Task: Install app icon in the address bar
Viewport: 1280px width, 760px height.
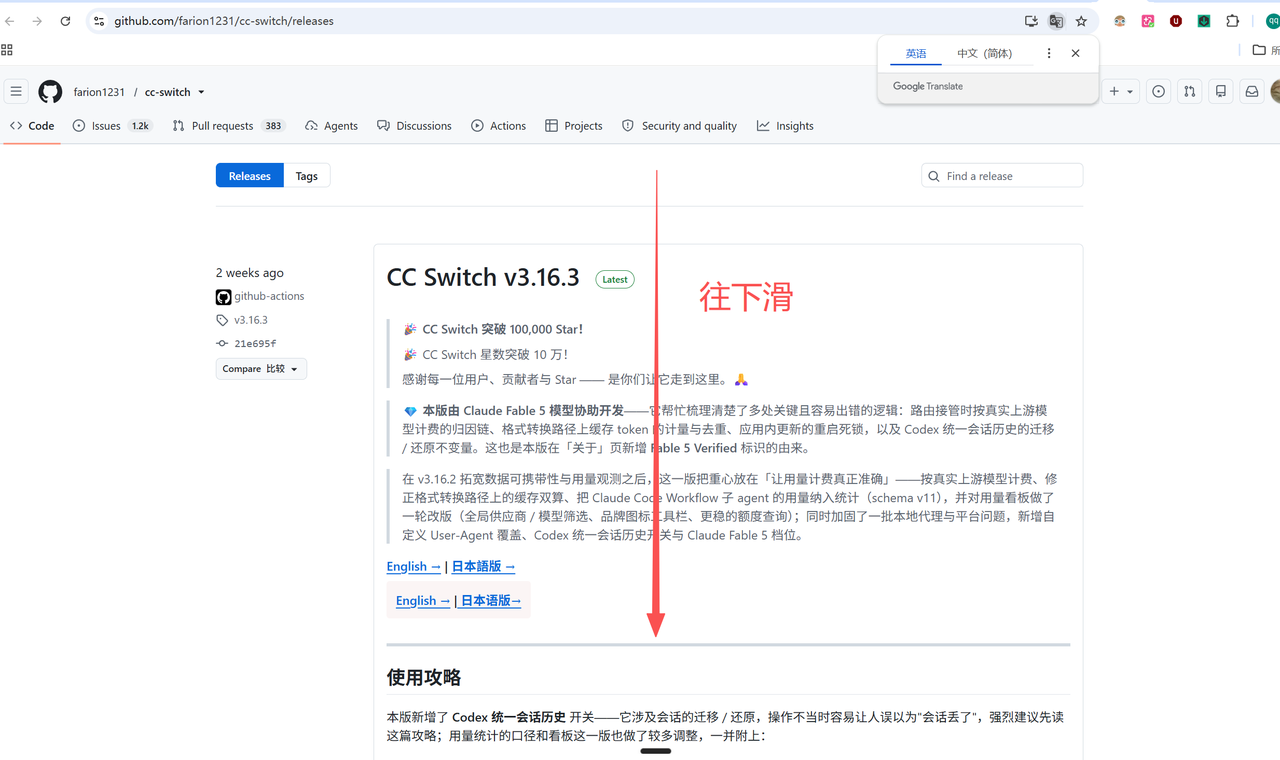Action: [x=1031, y=21]
